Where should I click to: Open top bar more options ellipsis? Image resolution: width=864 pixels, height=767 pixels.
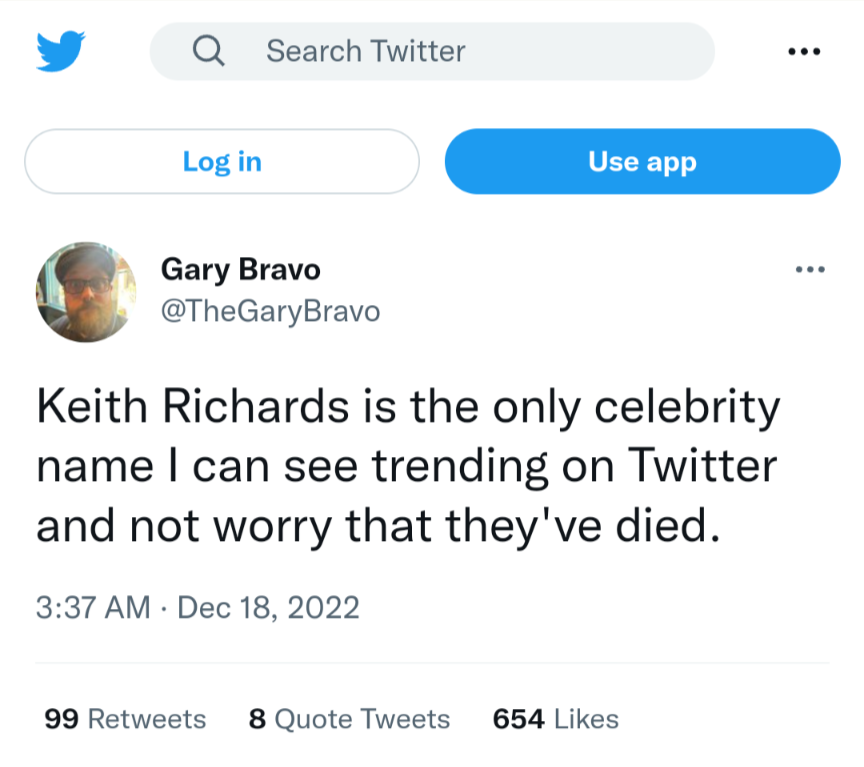(804, 52)
